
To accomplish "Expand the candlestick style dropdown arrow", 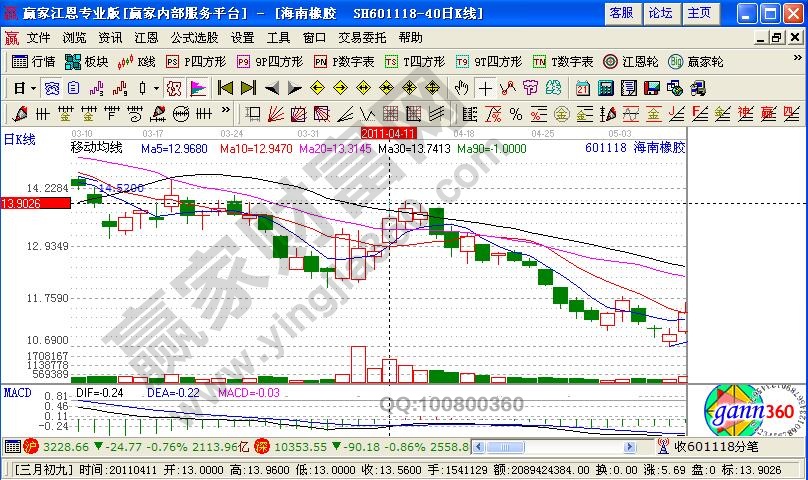I will coord(156,87).
